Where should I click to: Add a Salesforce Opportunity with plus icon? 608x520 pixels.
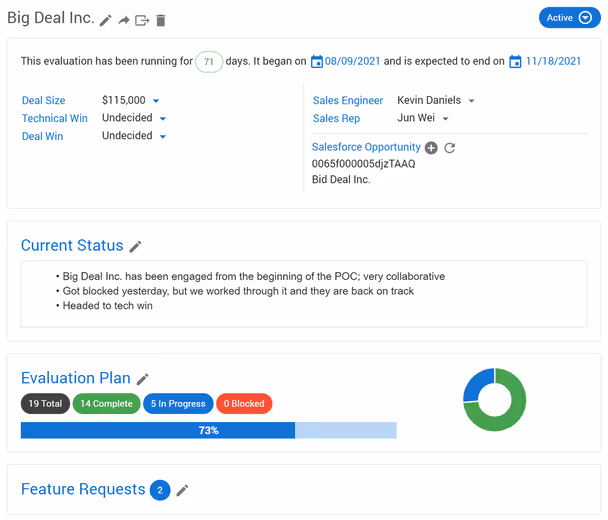[431, 148]
